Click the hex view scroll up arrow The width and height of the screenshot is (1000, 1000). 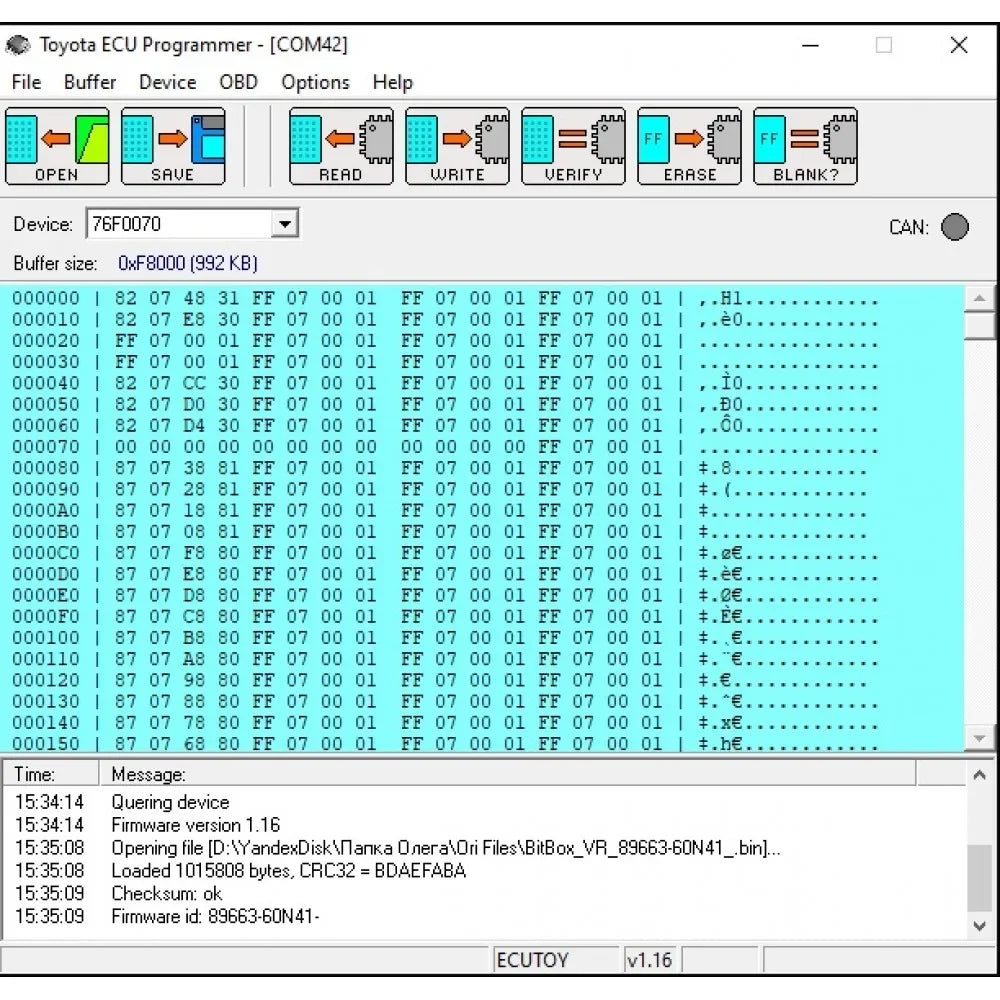point(980,298)
